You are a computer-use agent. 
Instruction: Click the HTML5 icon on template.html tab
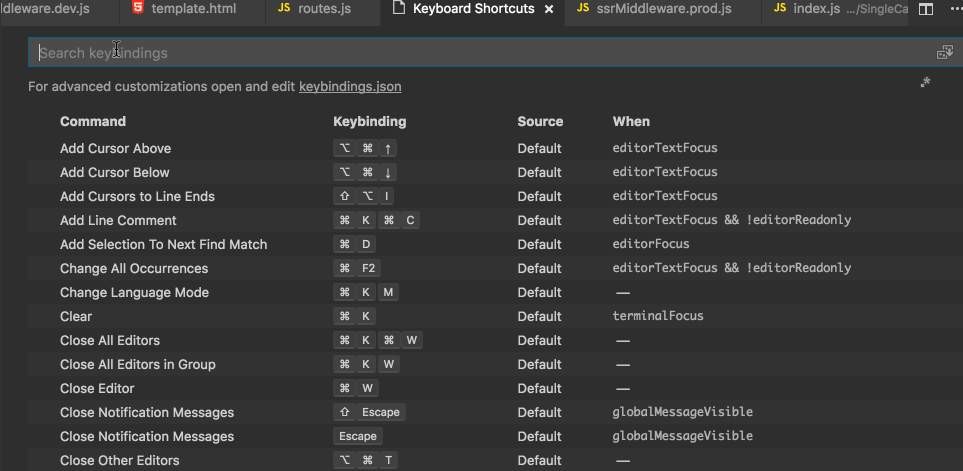138,9
